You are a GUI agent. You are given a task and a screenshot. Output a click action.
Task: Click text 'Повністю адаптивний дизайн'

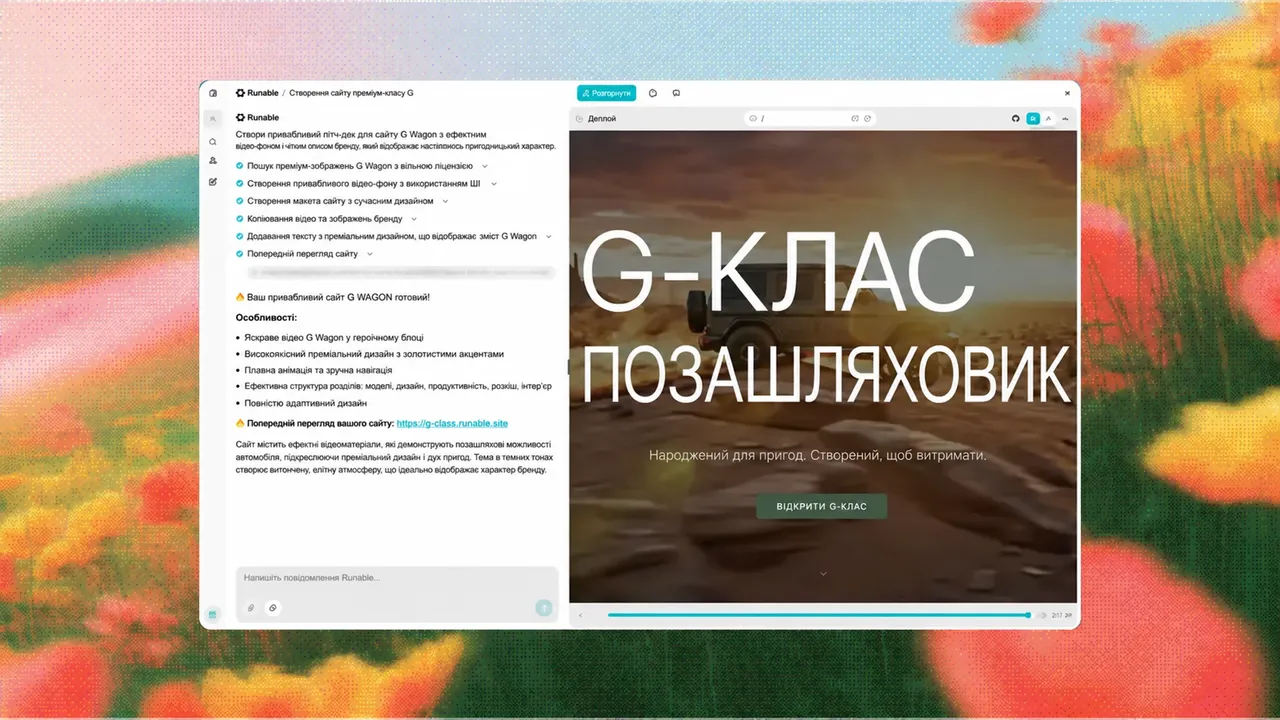pos(305,403)
